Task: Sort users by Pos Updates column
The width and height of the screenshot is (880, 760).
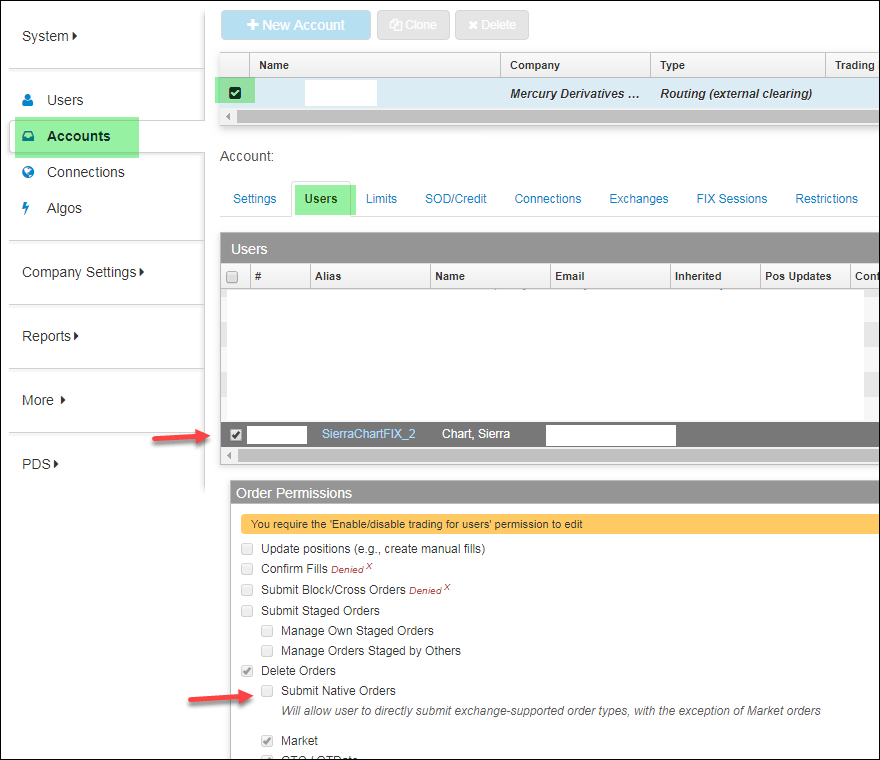Action: coord(805,276)
